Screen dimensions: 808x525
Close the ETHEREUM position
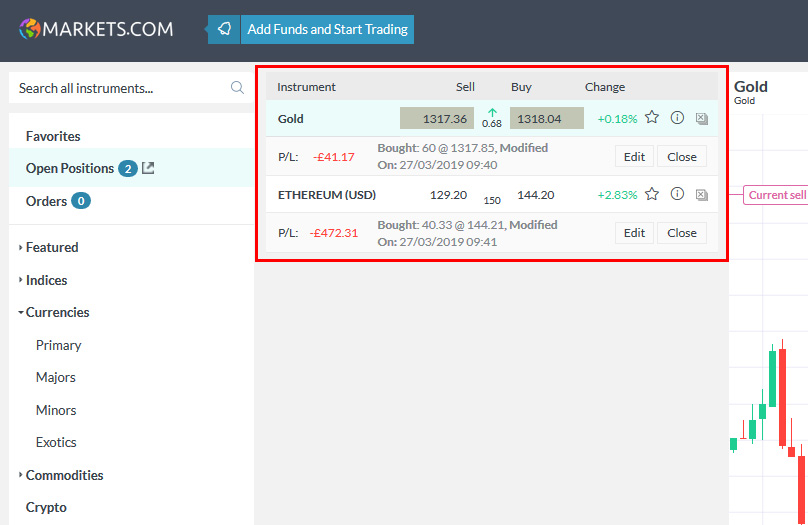pyautogui.click(x=682, y=233)
